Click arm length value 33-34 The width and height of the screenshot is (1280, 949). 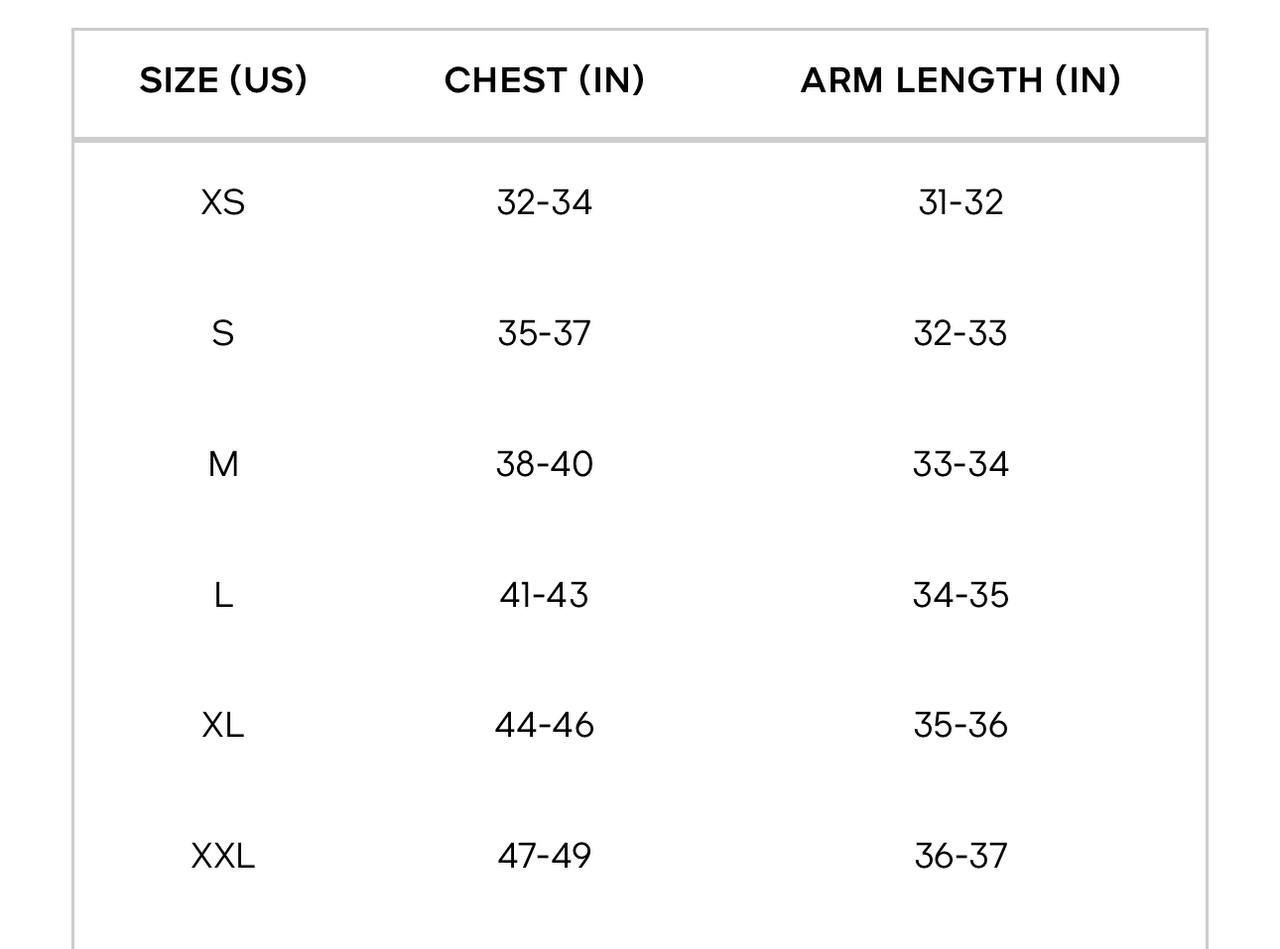click(x=960, y=464)
